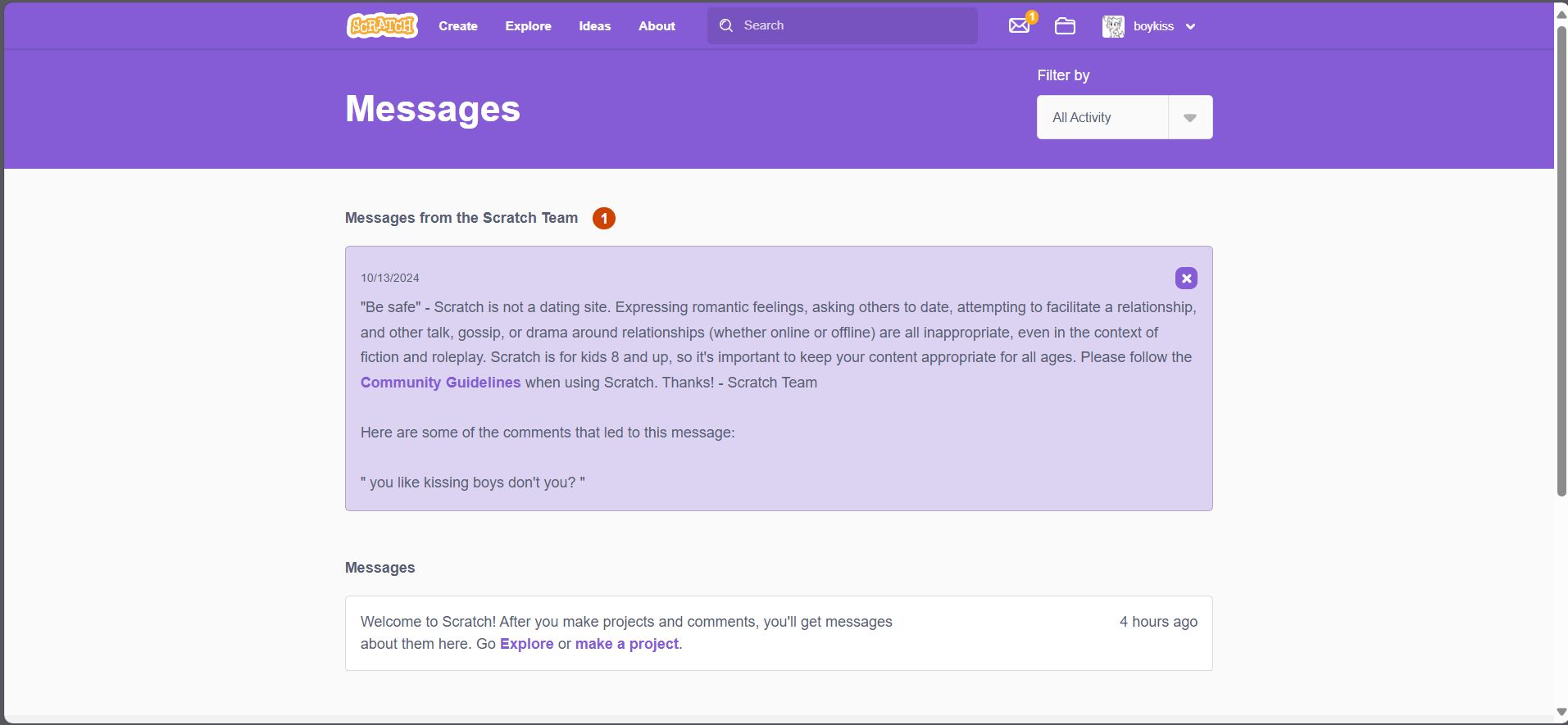
Task: Click the lower Messages section heading
Action: (380, 568)
